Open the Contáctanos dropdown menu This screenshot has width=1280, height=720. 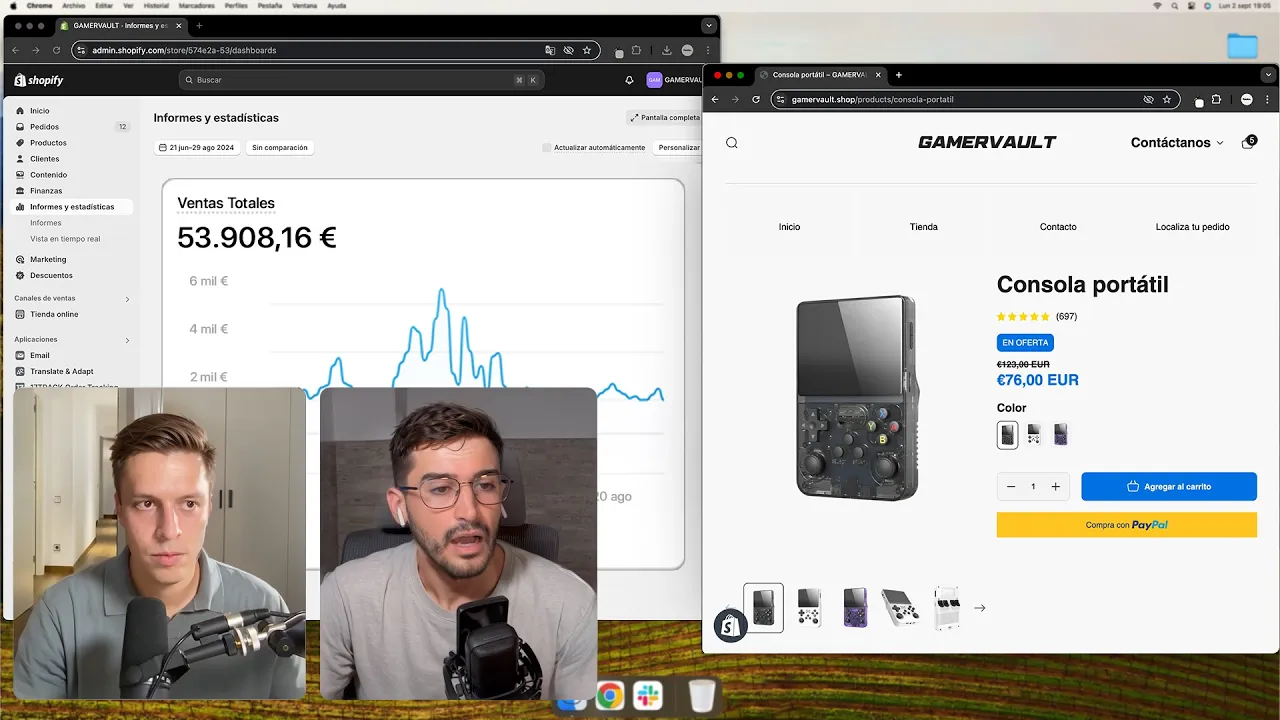coord(1177,143)
